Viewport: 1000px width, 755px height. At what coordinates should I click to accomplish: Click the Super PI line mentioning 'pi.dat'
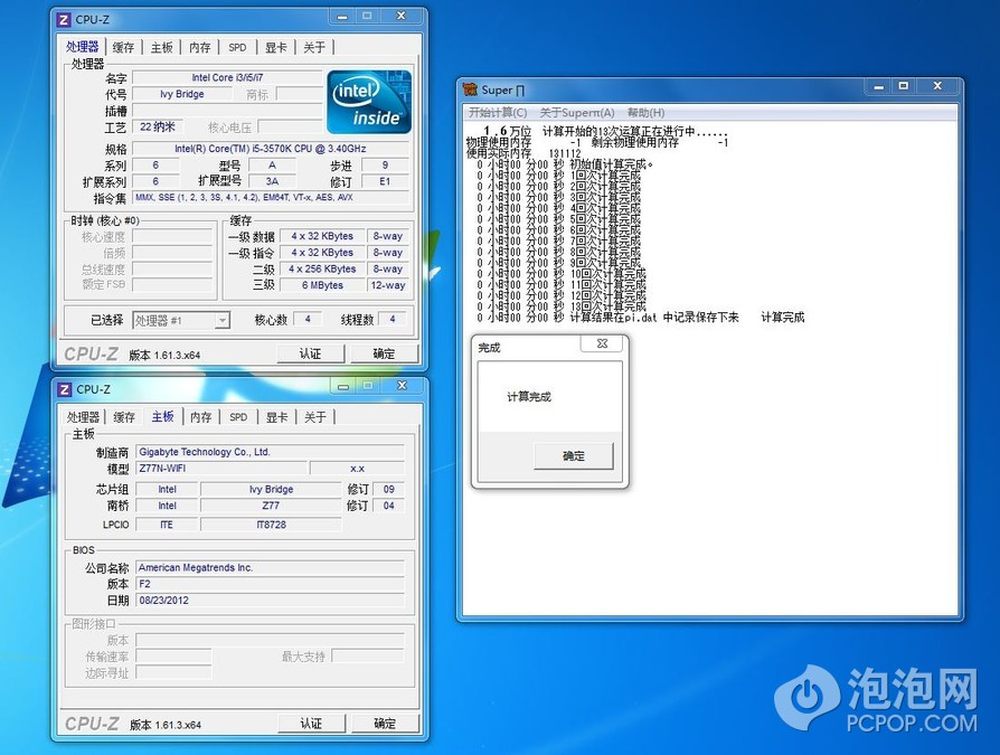[x=641, y=318]
